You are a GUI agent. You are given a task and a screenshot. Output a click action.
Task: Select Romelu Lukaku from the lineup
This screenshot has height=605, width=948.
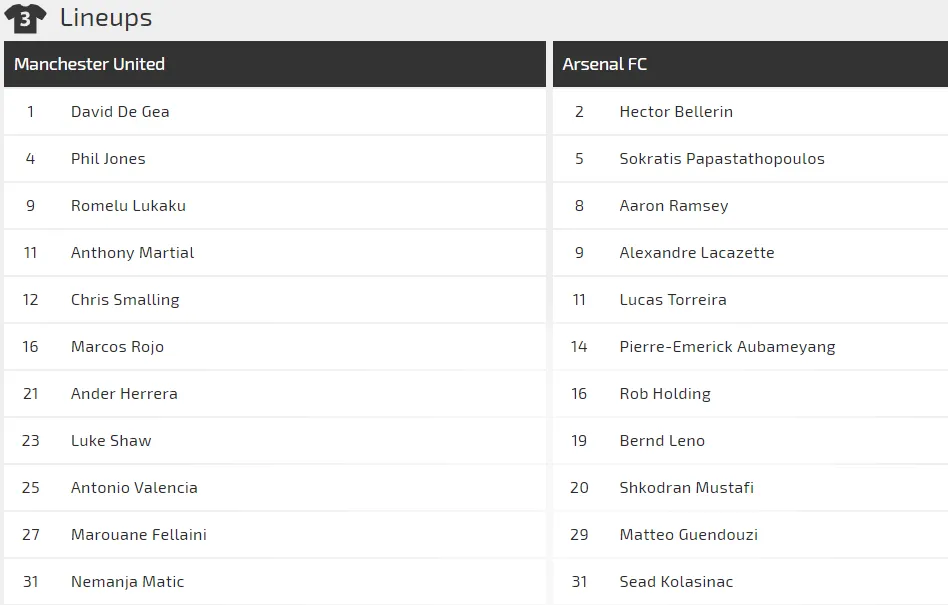tap(128, 206)
